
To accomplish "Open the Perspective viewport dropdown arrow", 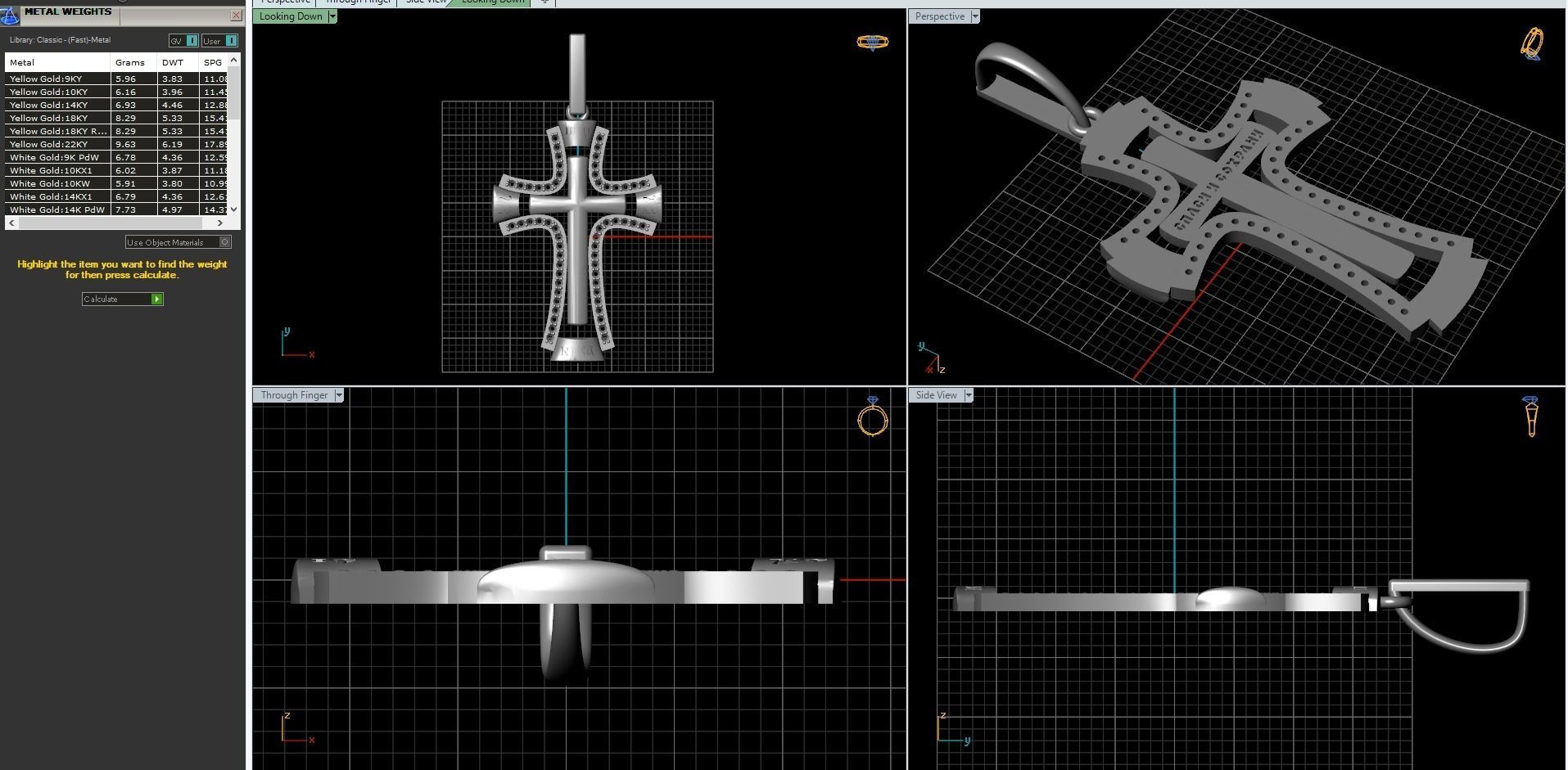I will (975, 16).
